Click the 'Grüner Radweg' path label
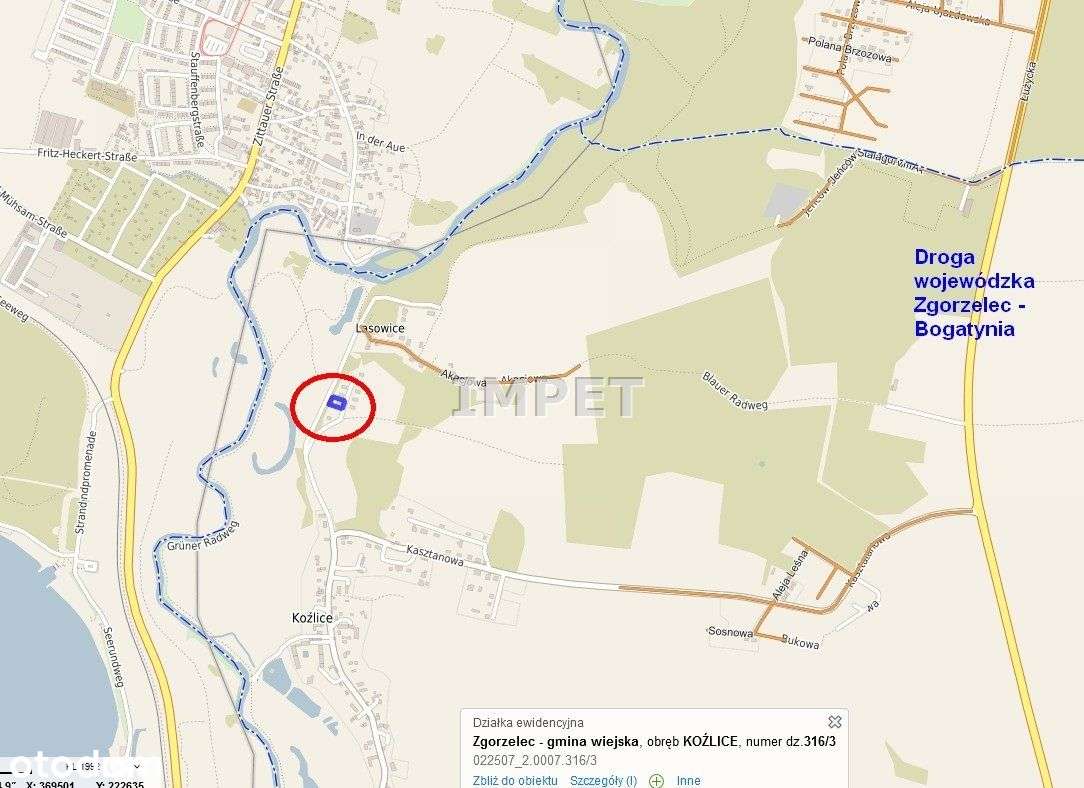The height and width of the screenshot is (788, 1084). 203,536
